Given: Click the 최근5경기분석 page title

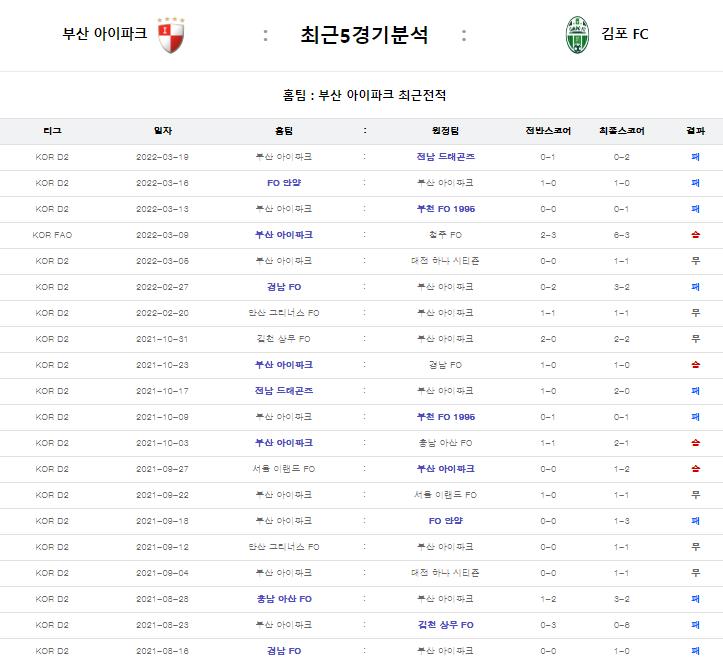Looking at the screenshot, I should [x=364, y=35].
